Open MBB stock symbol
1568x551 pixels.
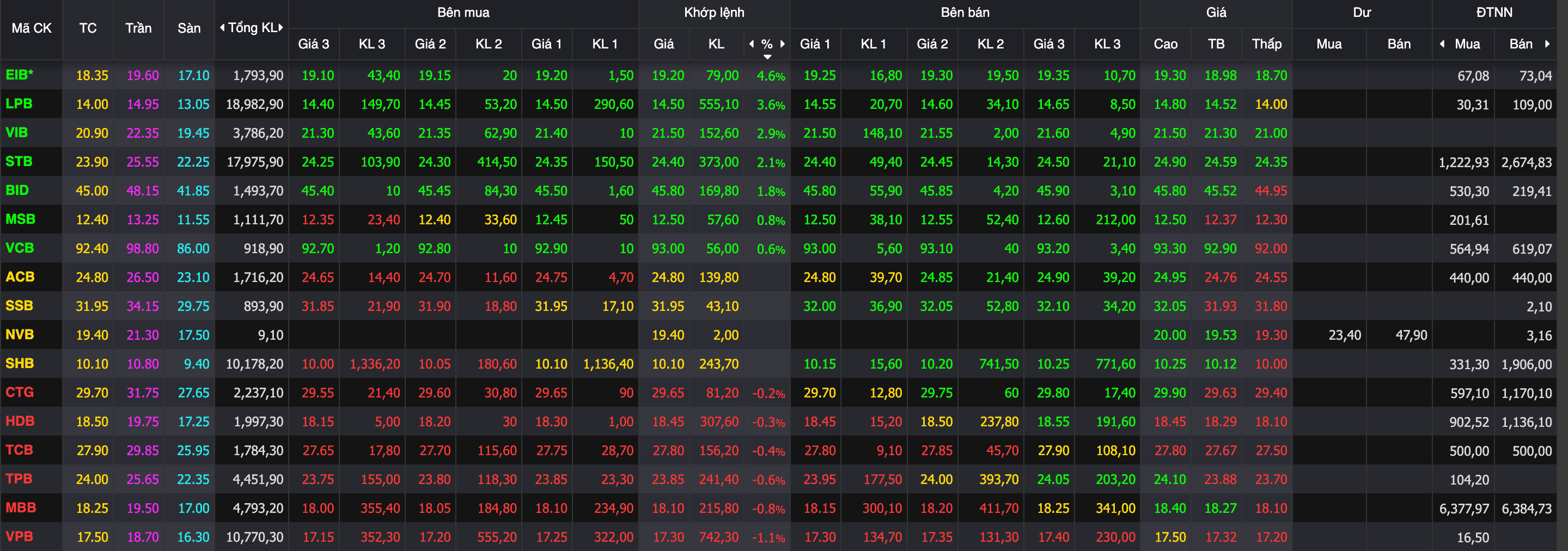[x=21, y=507]
